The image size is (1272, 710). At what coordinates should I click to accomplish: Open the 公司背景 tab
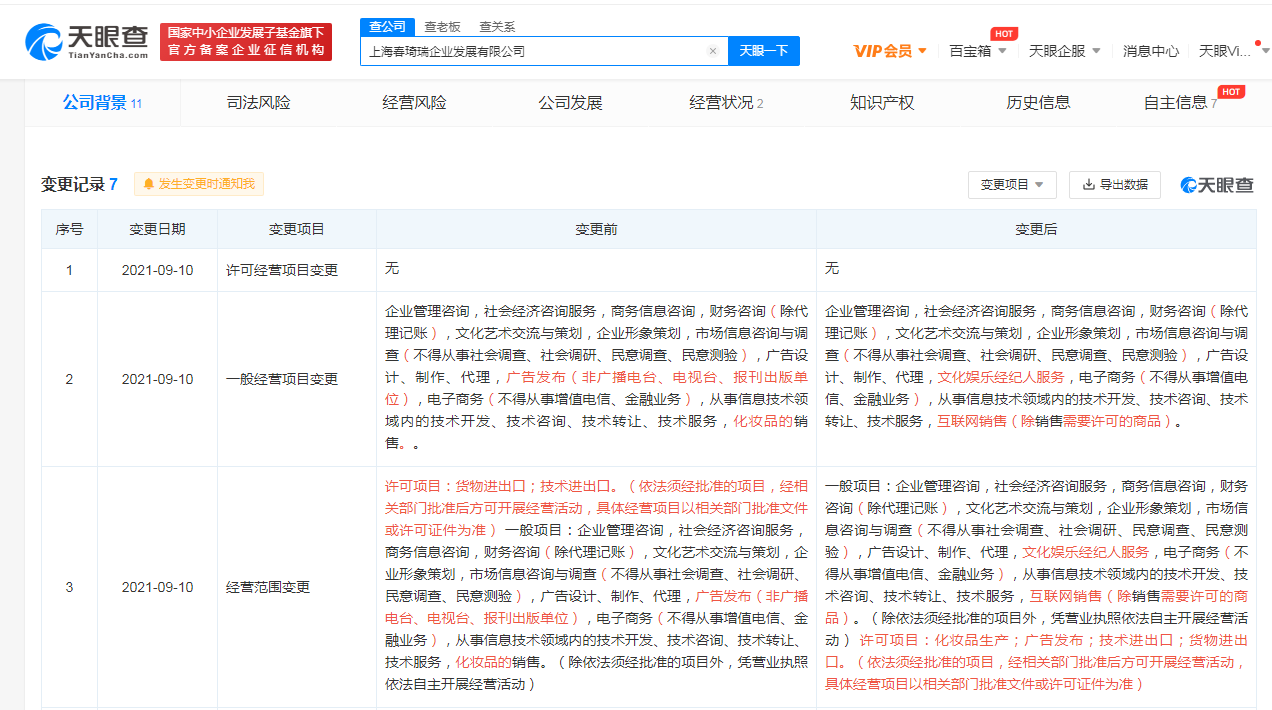tap(102, 102)
